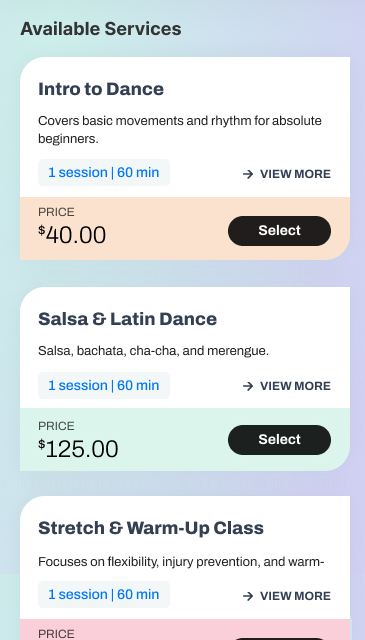Click the Salsa & Latin Dance heading
The height and width of the screenshot is (640, 365).
click(x=127, y=319)
